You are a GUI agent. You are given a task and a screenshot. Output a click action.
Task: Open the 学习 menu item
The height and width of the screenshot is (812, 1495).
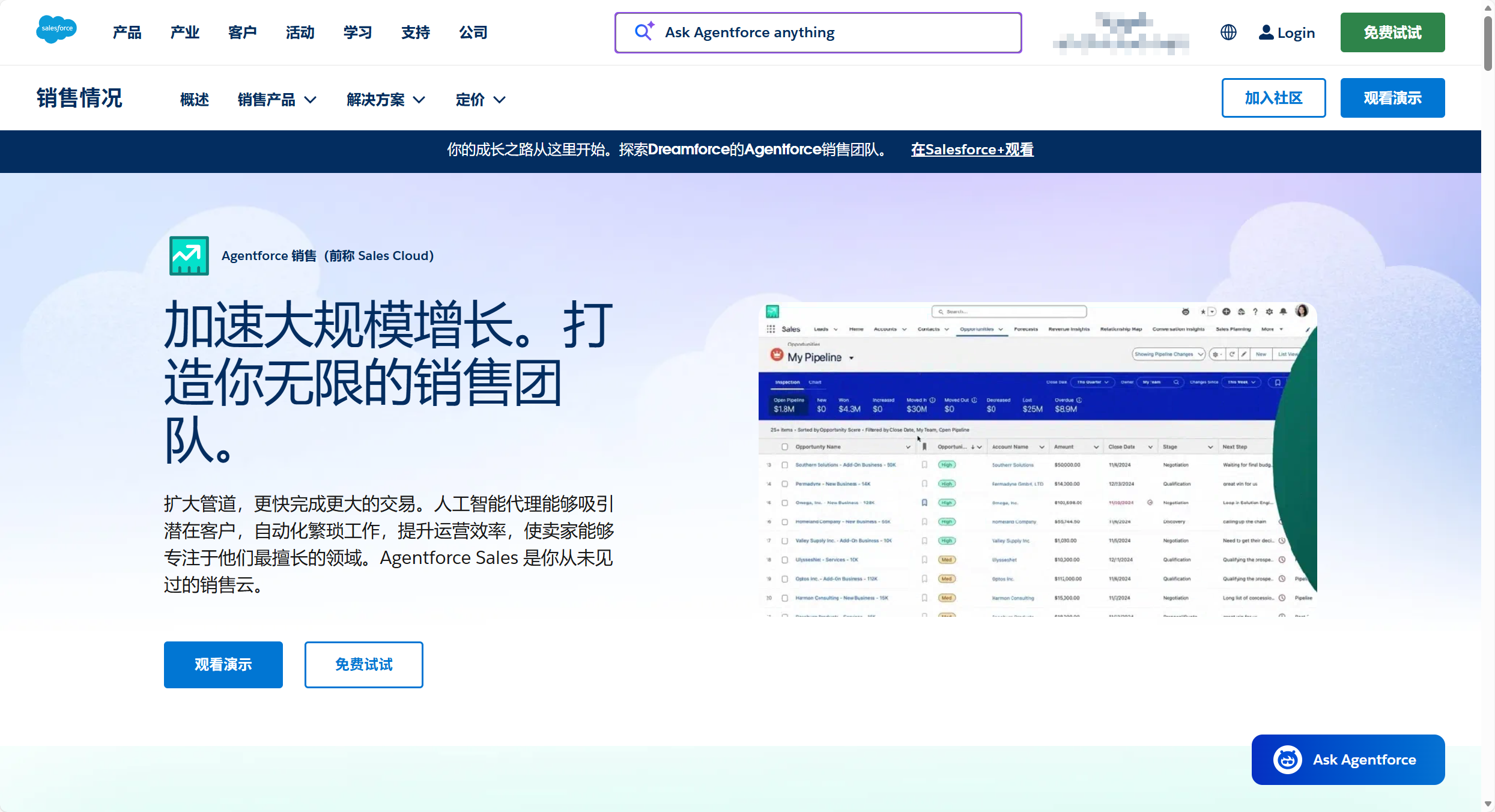(x=357, y=32)
